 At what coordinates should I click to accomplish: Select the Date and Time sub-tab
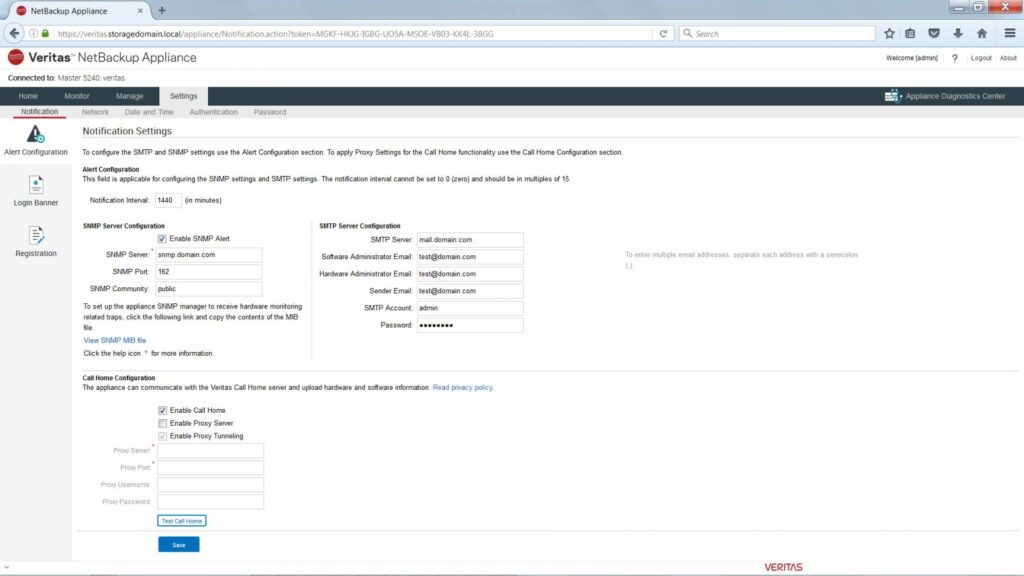(149, 112)
